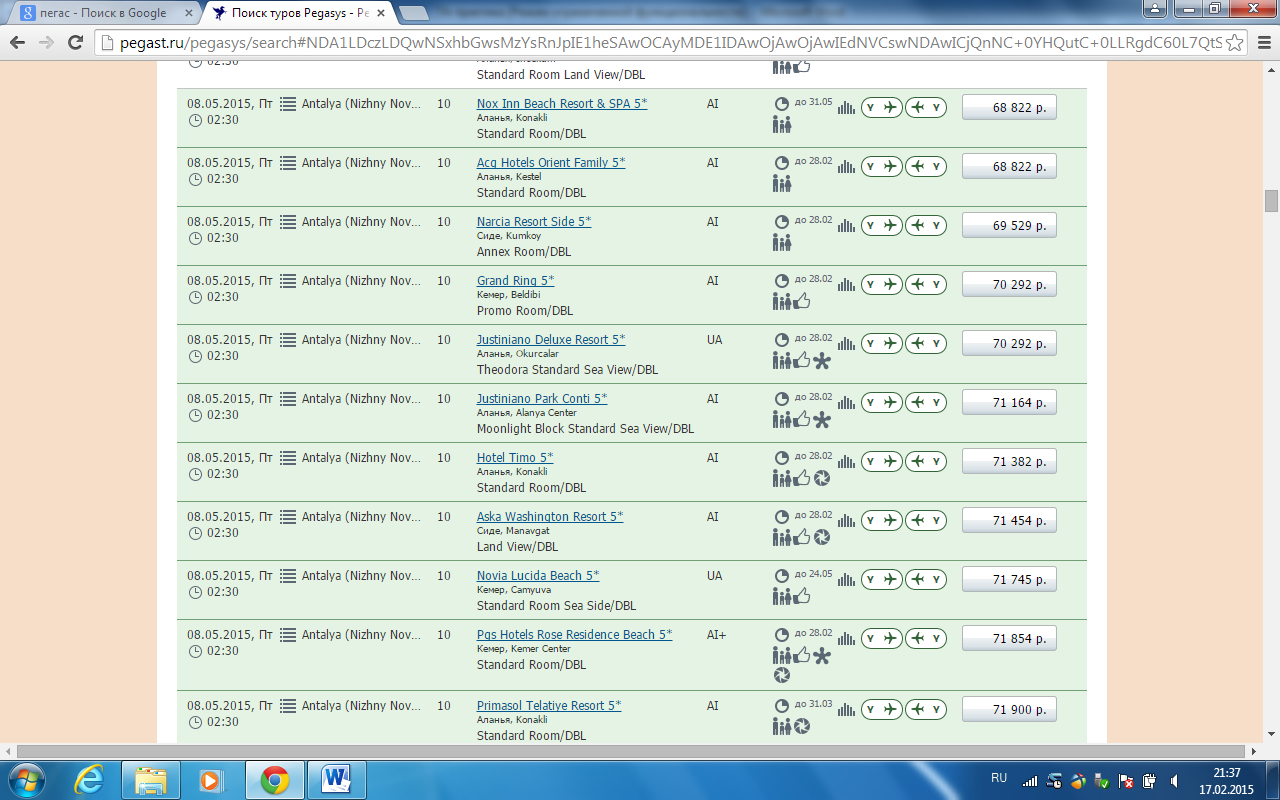
Task: Go back using browser back arrow
Action: point(17,42)
